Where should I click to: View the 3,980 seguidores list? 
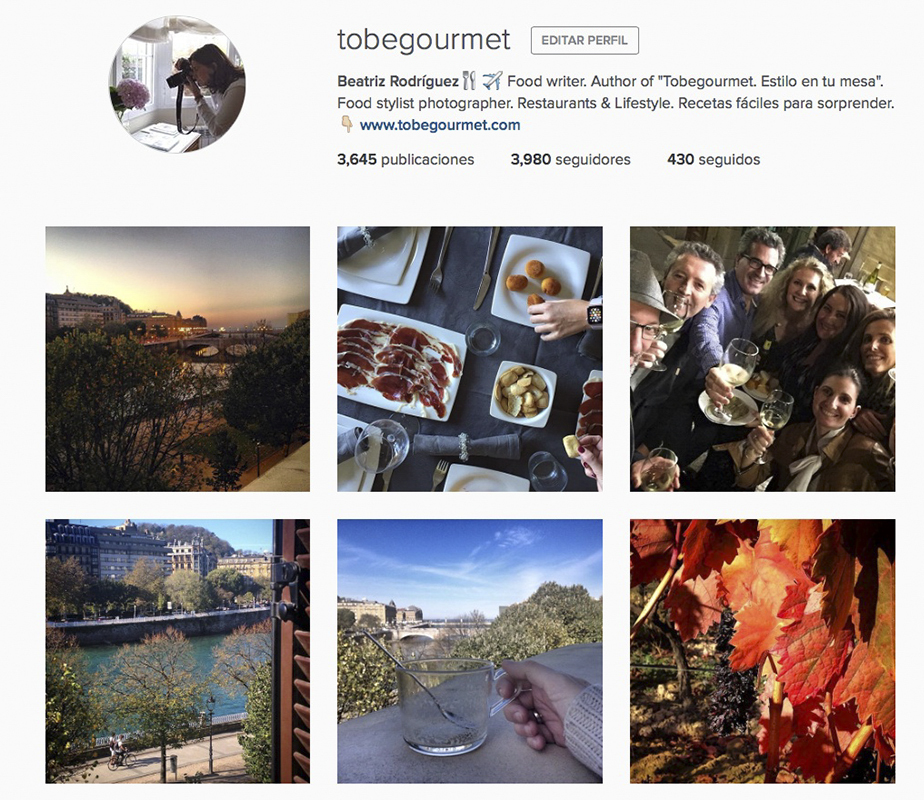tap(570, 160)
